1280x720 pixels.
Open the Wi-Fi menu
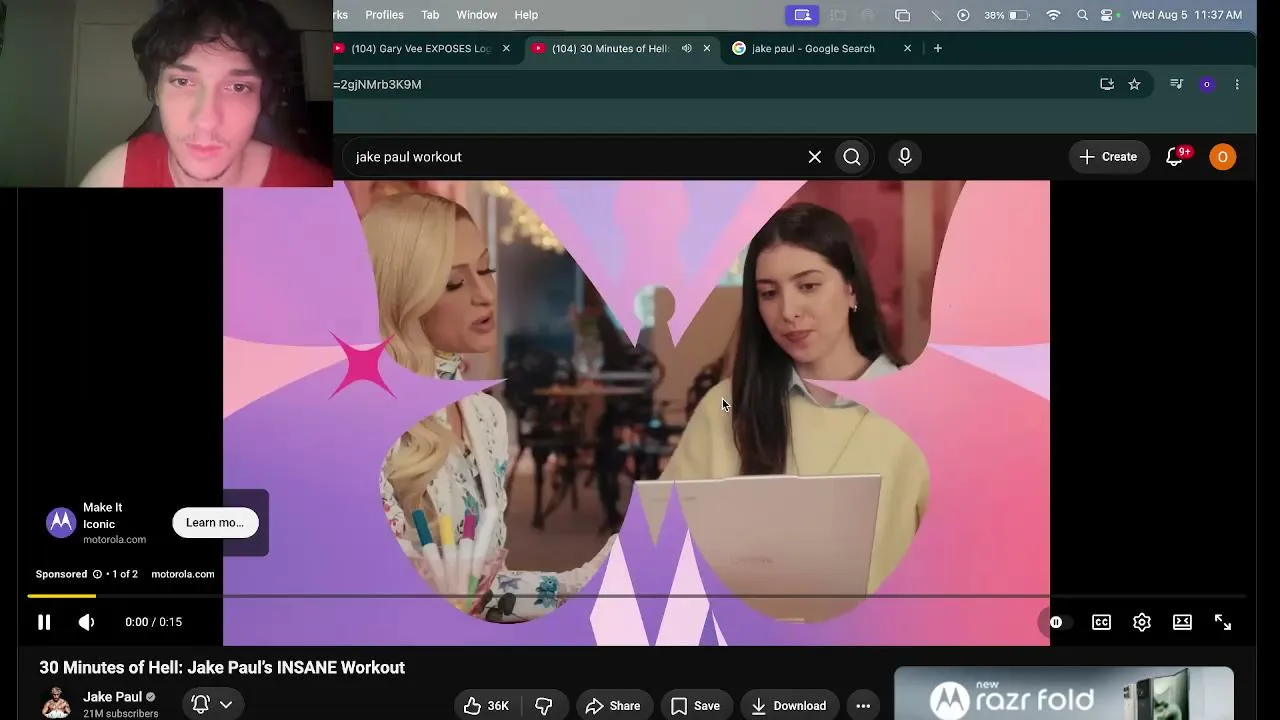pyautogui.click(x=1053, y=15)
